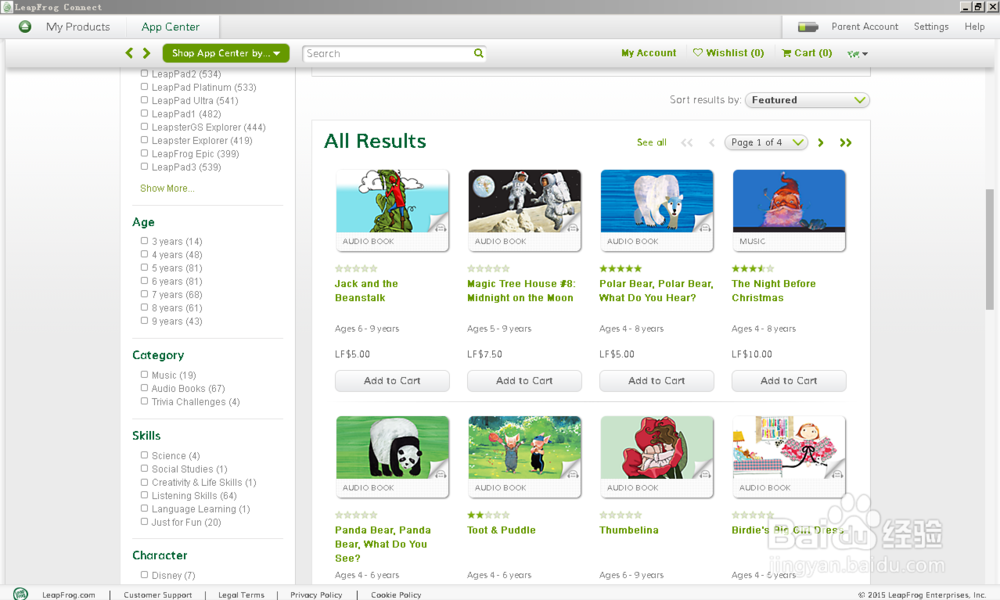Click the battery status icon
The width and height of the screenshot is (1000, 600).
coord(808,27)
